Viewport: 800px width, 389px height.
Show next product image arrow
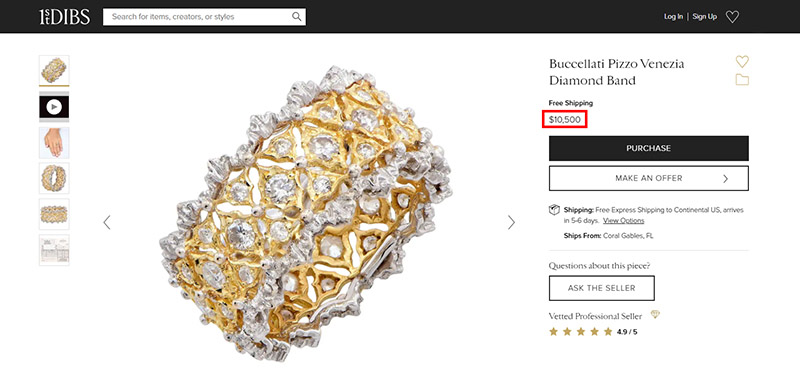[511, 222]
